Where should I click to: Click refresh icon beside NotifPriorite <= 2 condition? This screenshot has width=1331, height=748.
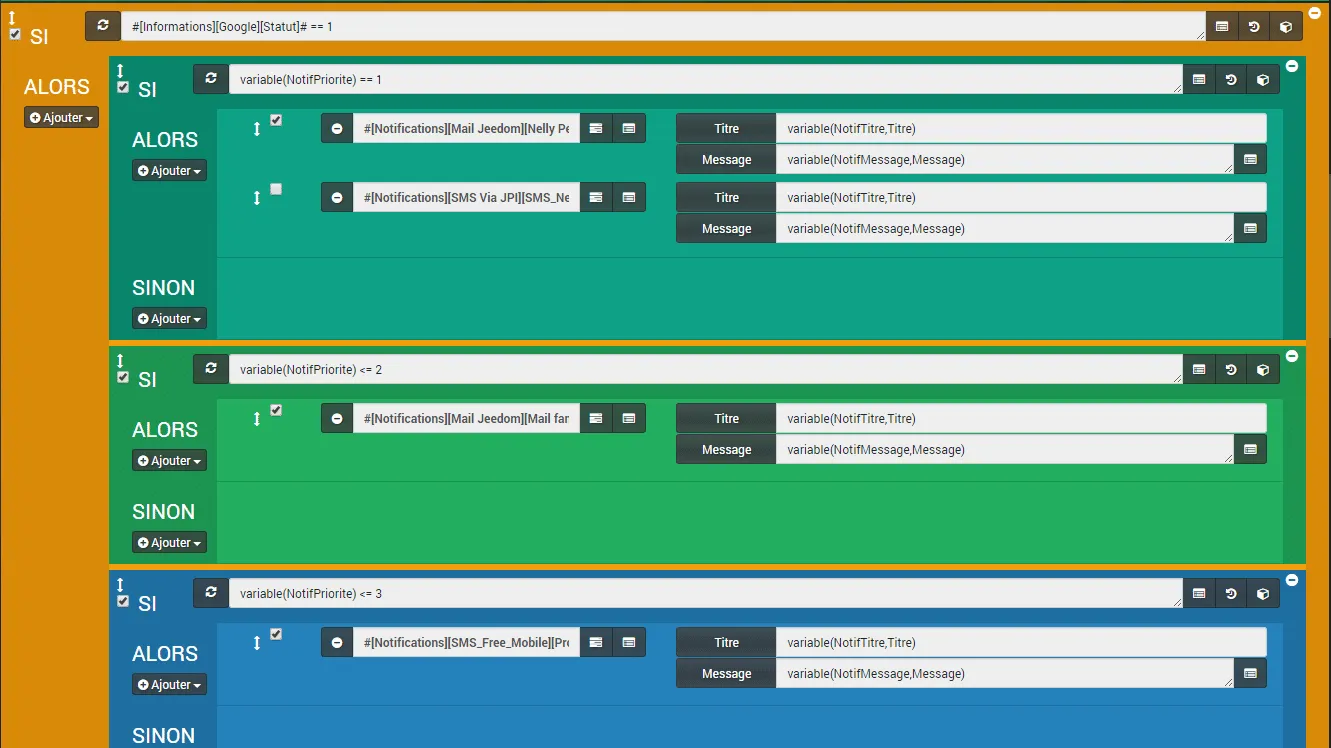(x=211, y=369)
